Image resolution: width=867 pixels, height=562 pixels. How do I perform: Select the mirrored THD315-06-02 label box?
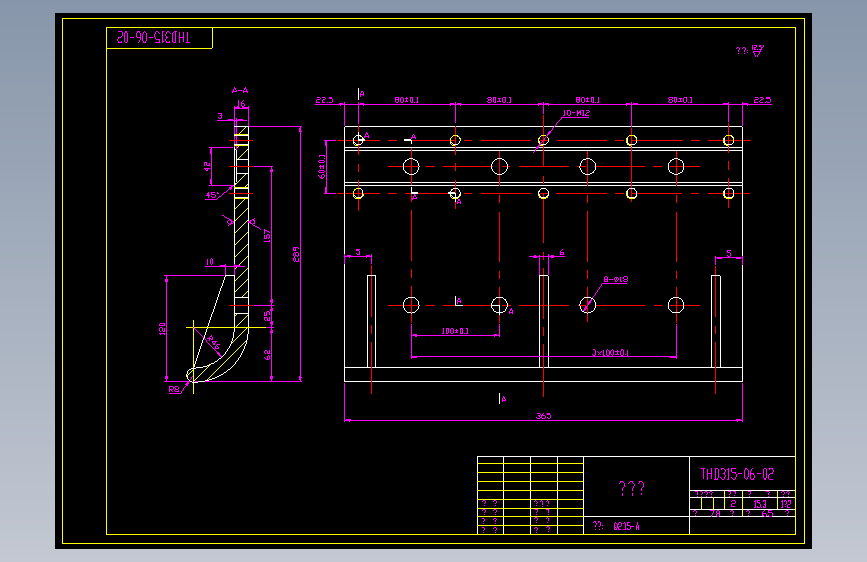click(159, 38)
